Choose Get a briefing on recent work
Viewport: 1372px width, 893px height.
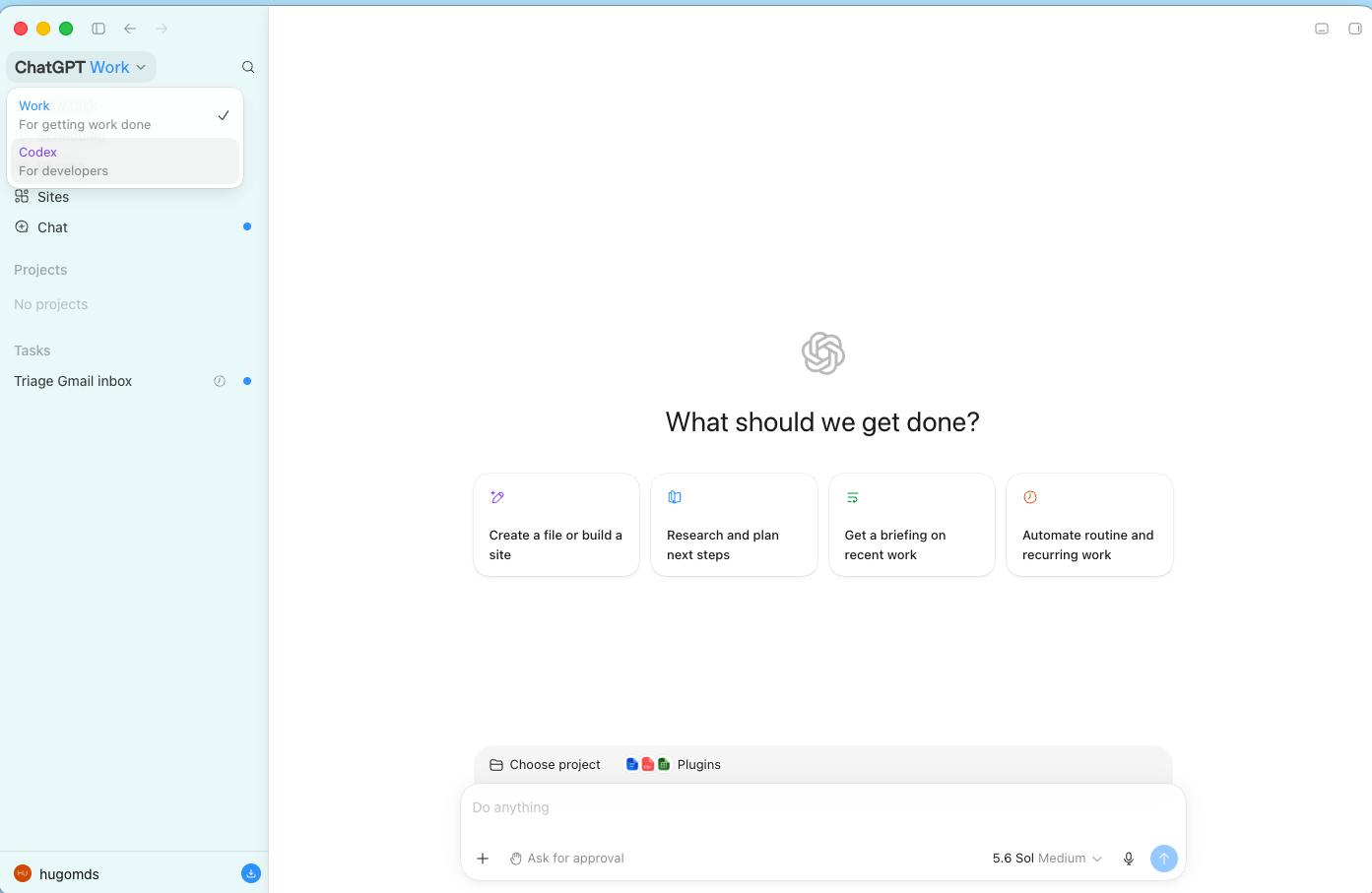912,525
